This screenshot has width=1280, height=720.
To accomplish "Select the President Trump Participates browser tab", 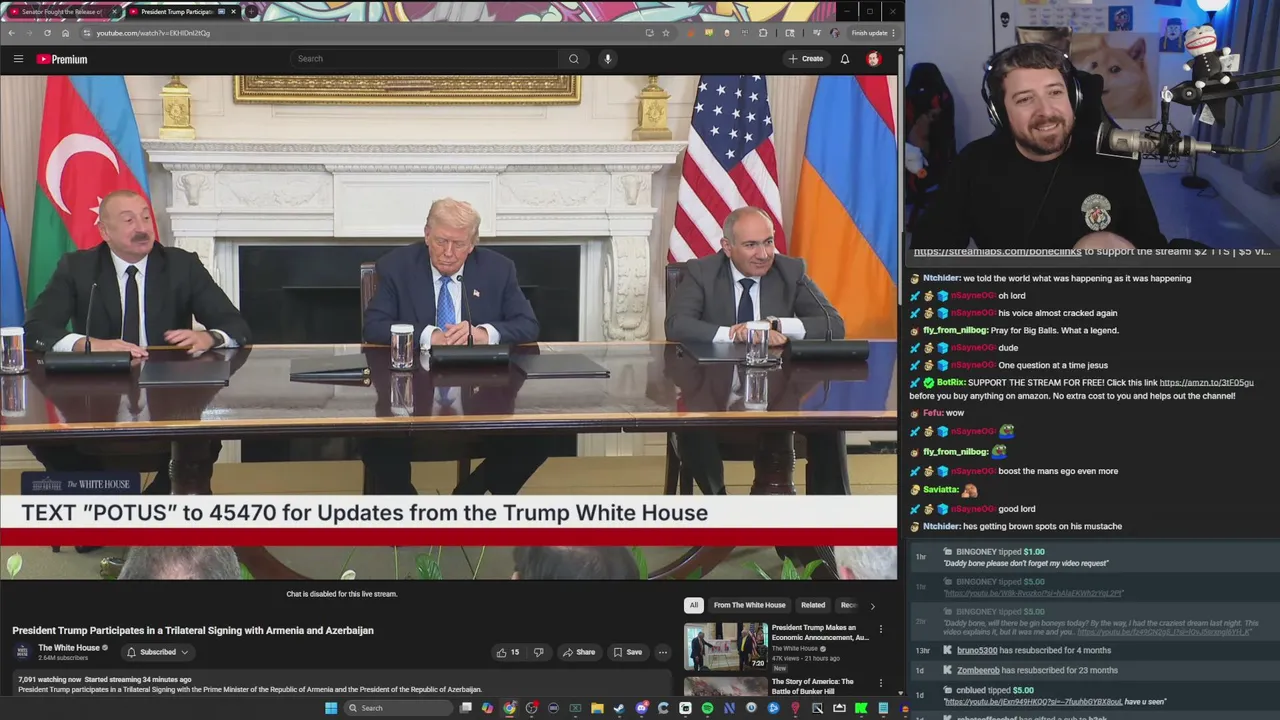I will point(177,12).
